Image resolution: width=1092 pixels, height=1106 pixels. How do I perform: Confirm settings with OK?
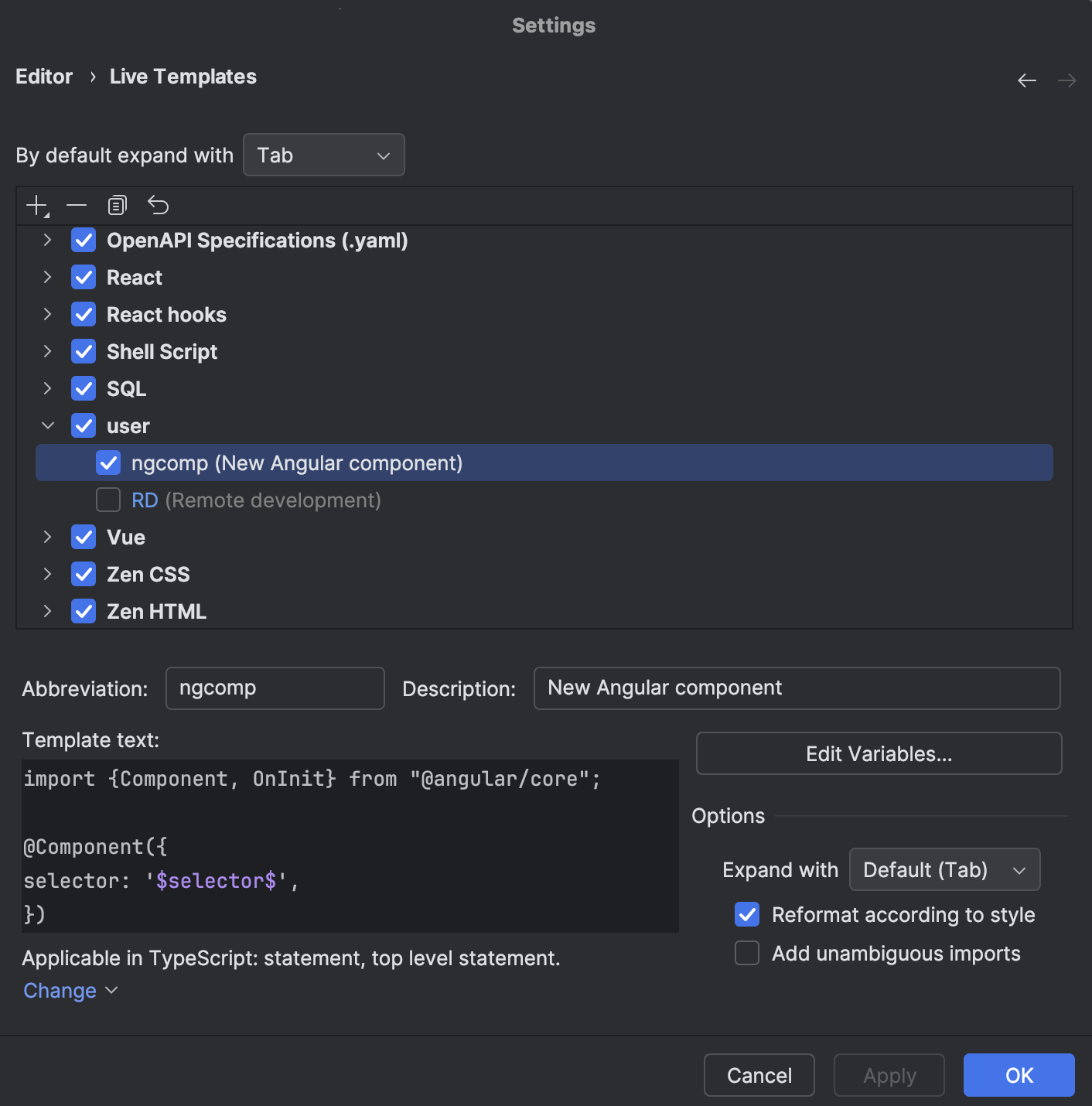click(1019, 1075)
